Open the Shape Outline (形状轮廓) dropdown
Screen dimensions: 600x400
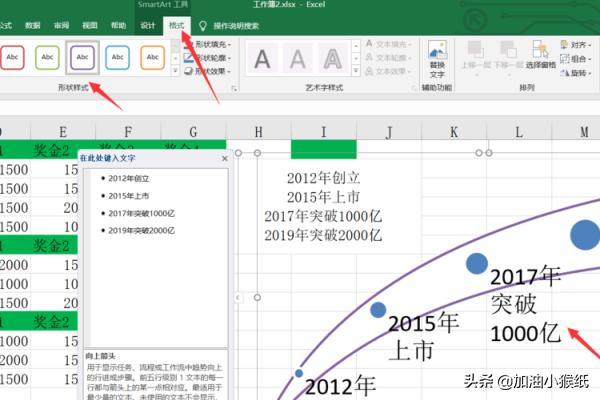coord(209,58)
